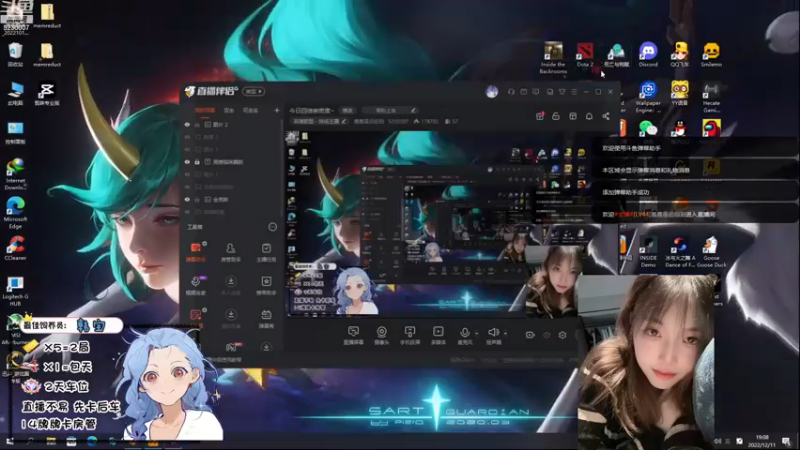800x450 pixels.
Task: Add a screen capture source from bottom toolbar
Action: 353,335
